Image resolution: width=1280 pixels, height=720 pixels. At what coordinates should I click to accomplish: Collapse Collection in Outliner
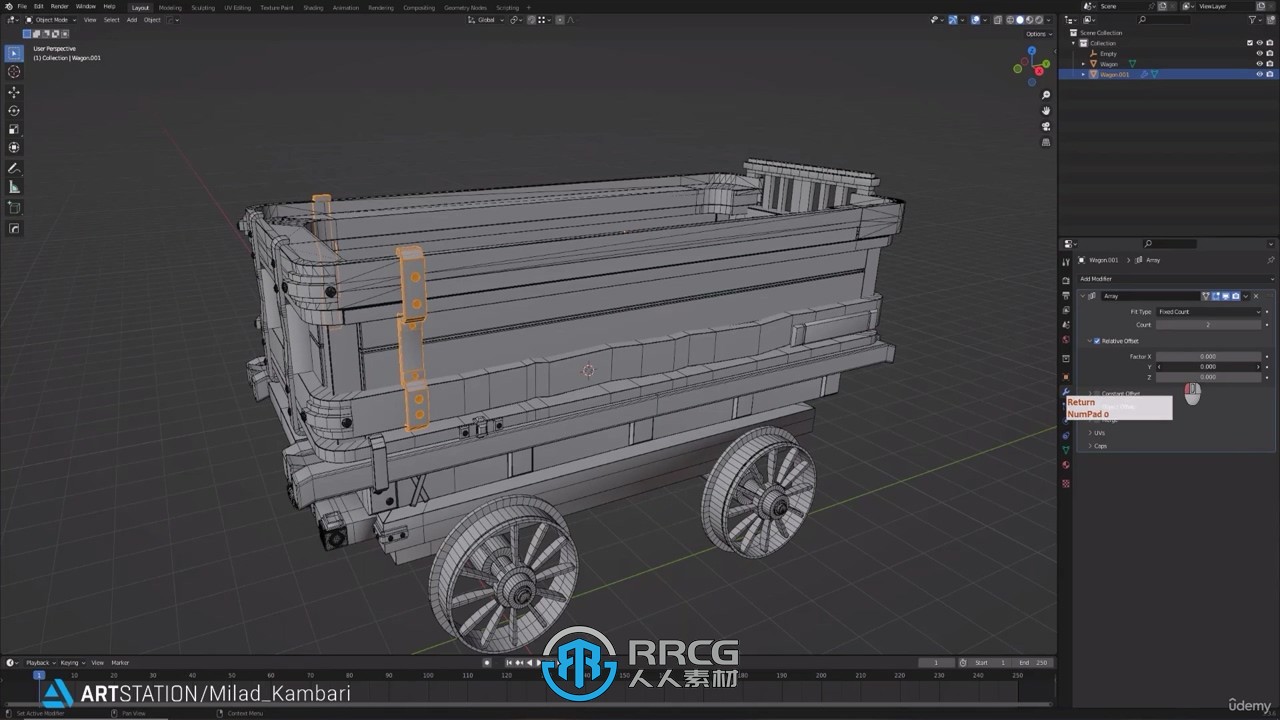pyautogui.click(x=1074, y=43)
